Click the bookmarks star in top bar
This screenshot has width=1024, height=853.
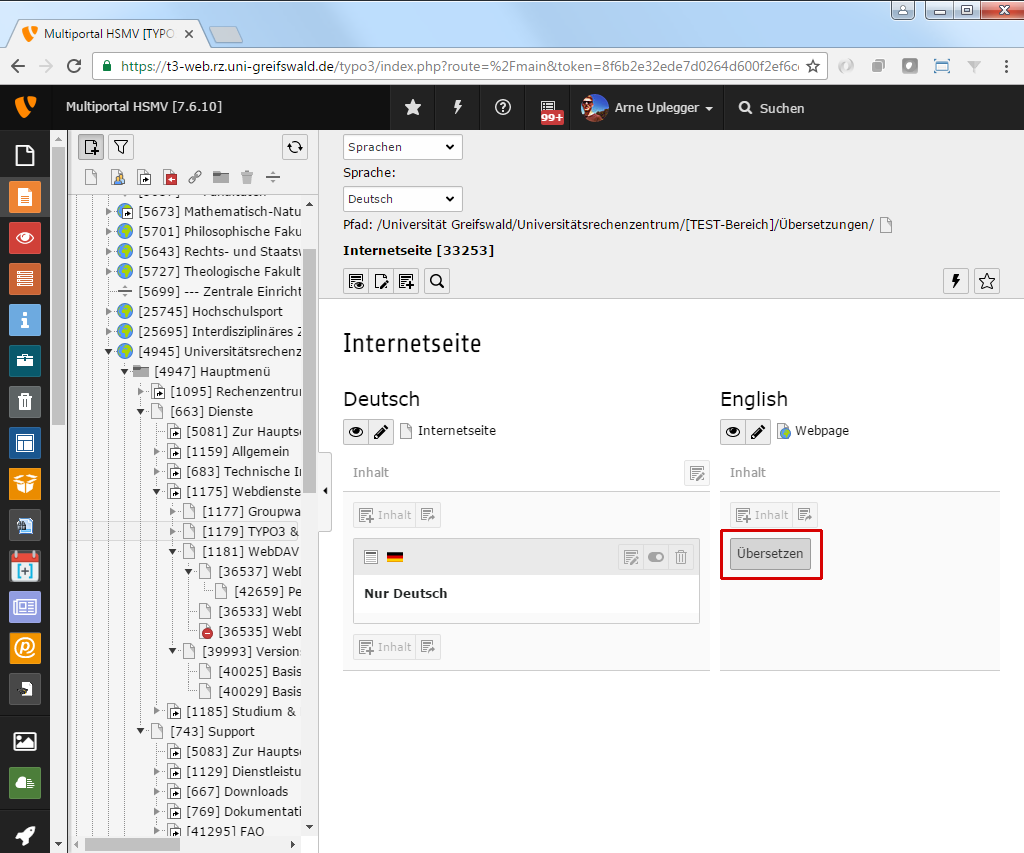412,108
